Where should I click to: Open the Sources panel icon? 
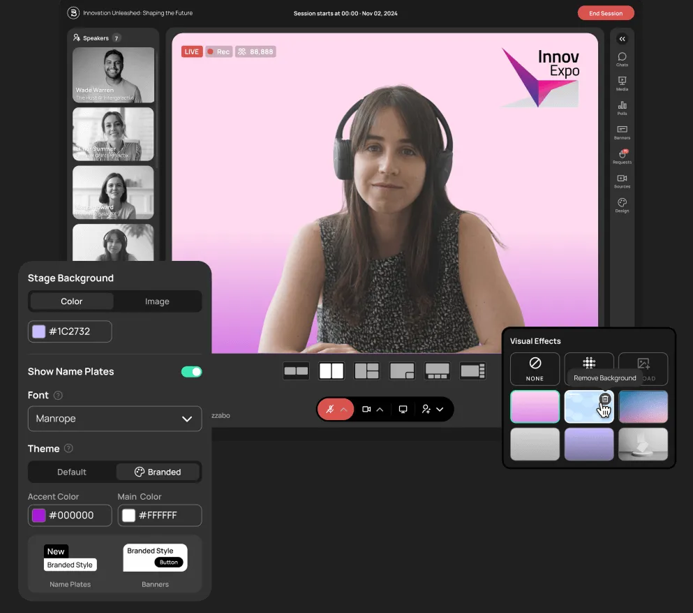(x=622, y=180)
